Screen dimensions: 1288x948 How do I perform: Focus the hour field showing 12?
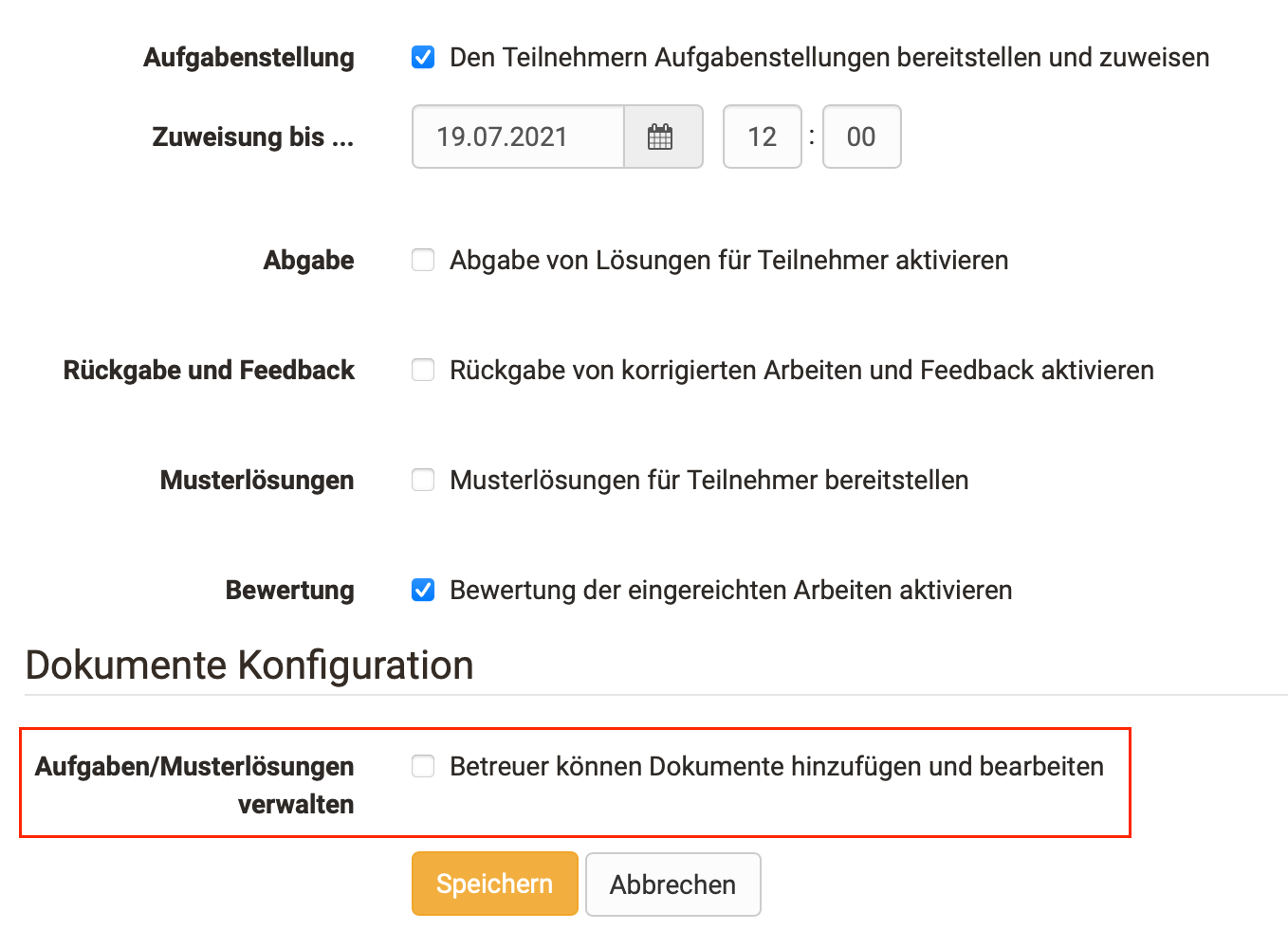point(762,137)
